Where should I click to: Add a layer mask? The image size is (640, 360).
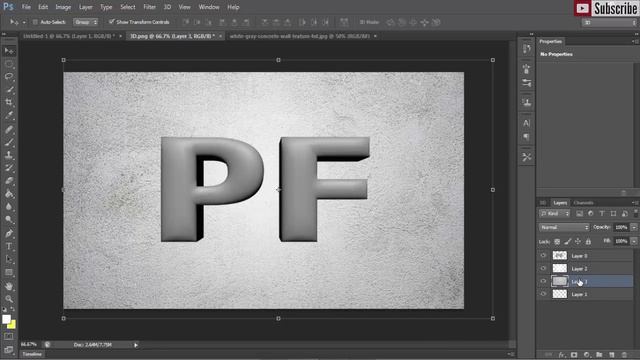pyautogui.click(x=574, y=355)
